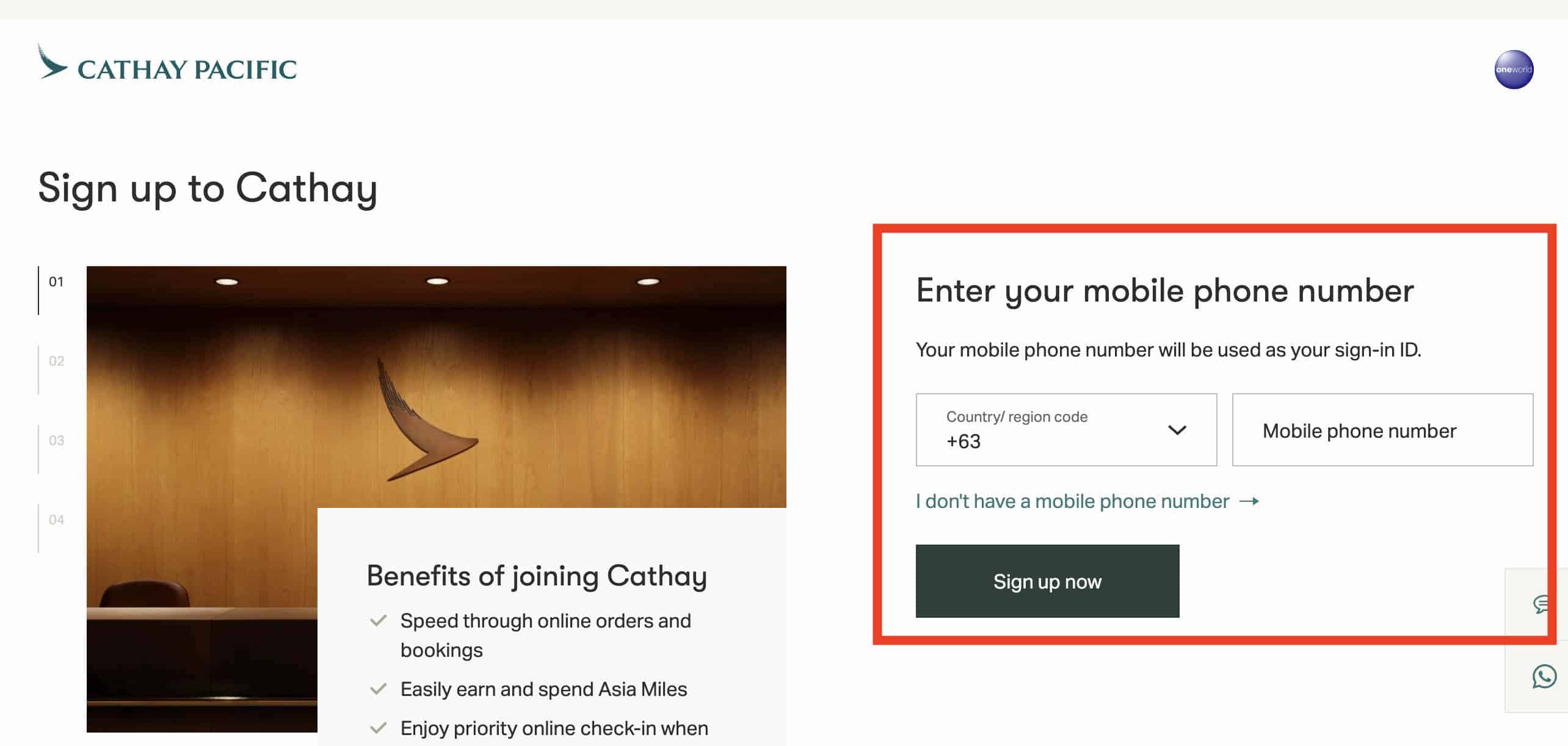The image size is (1568, 746).
Task: Click the Cathay brushwing logo in header
Action: click(53, 62)
